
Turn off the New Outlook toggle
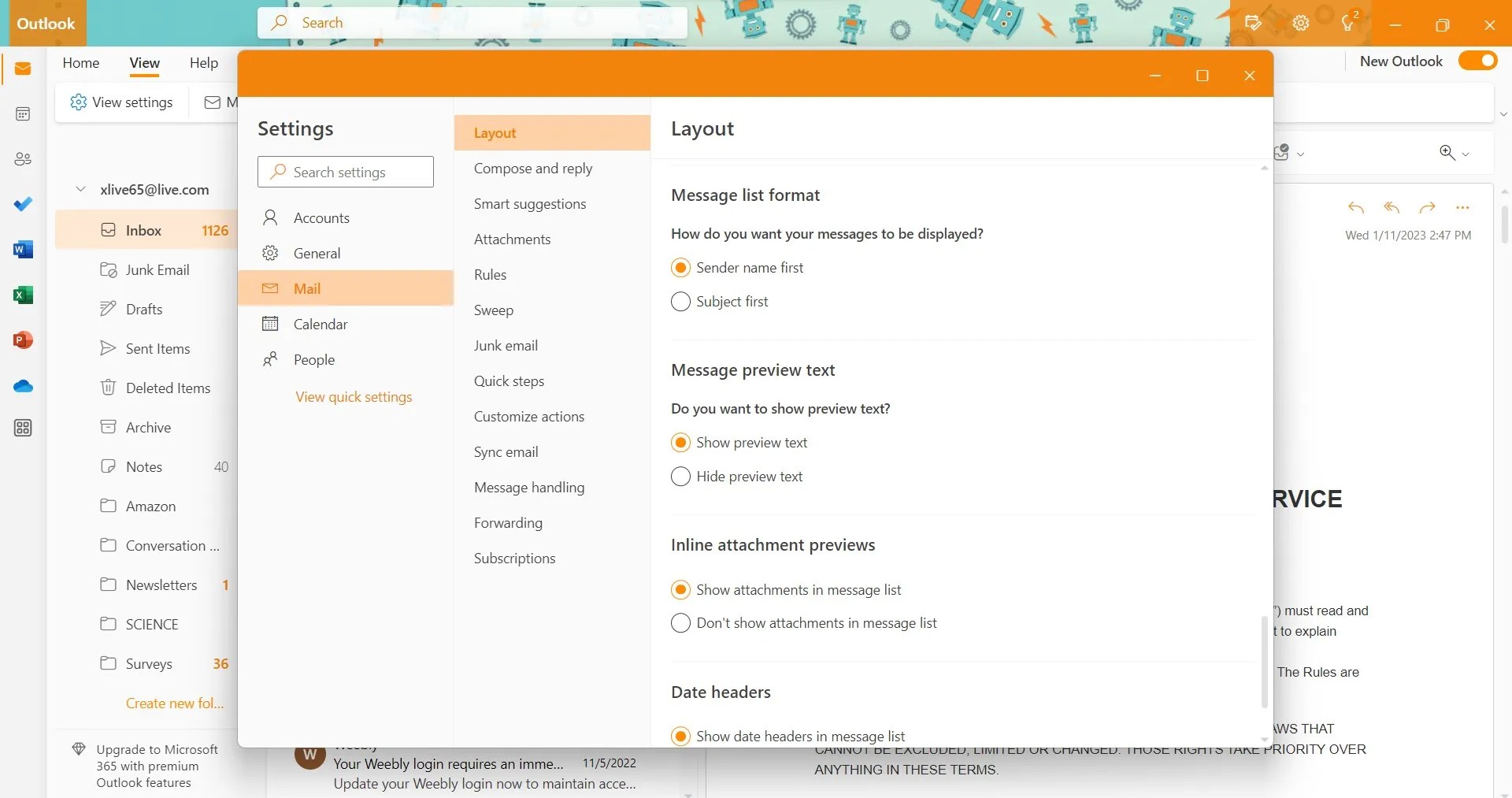1477,61
